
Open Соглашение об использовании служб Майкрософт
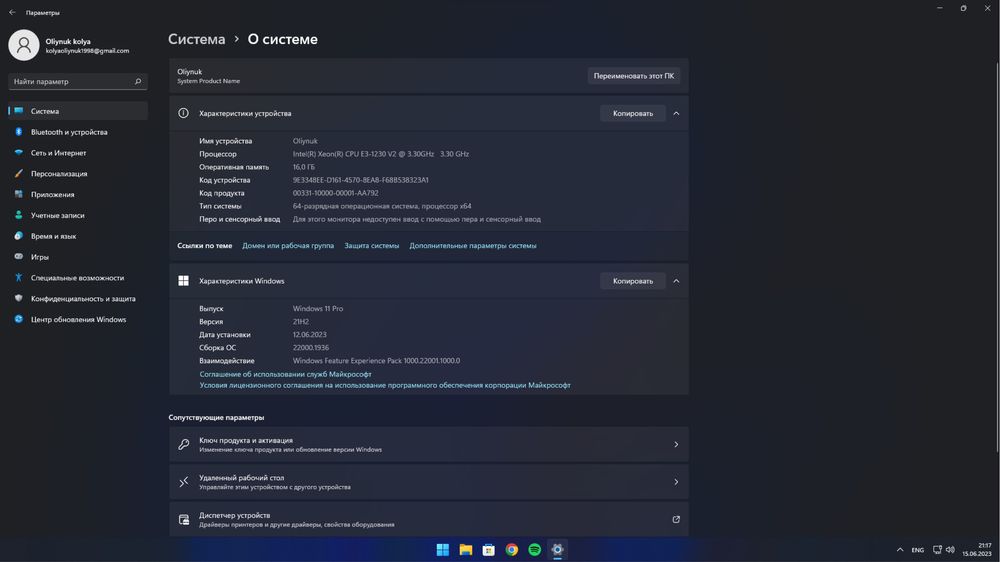point(285,374)
